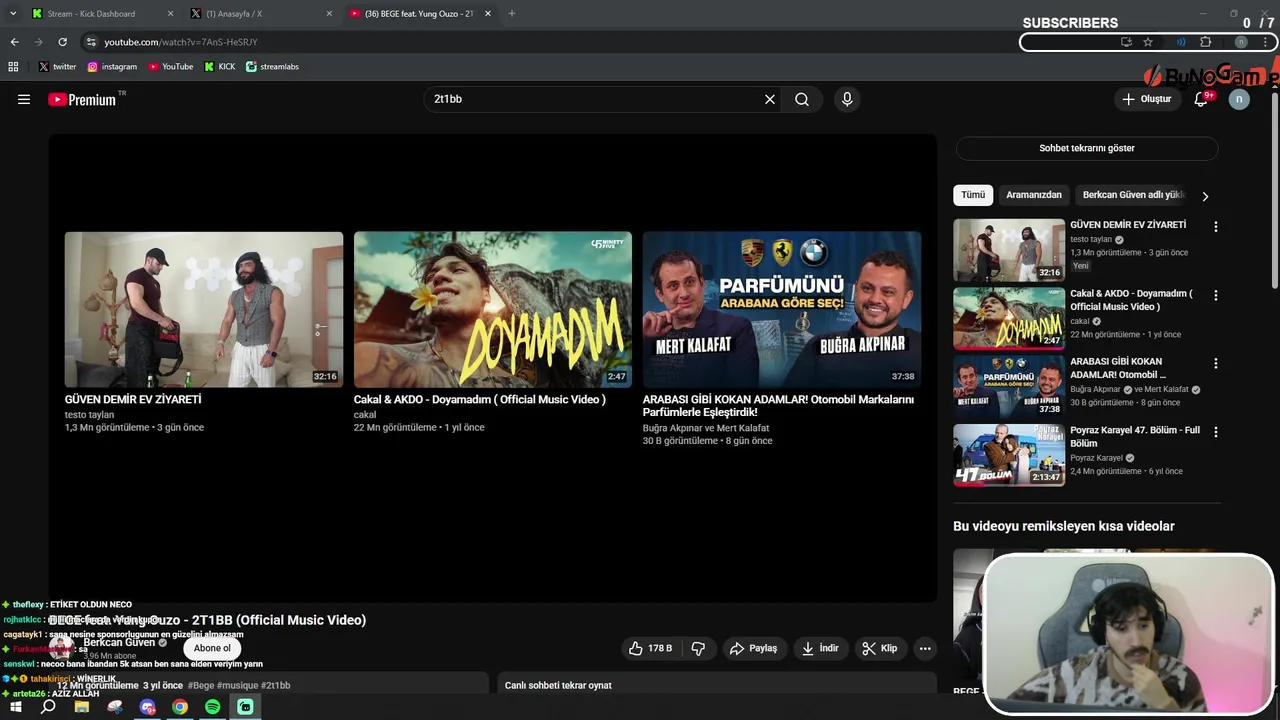The height and width of the screenshot is (720, 1280).
Task: Install app icon in address bar
Action: tap(1126, 42)
